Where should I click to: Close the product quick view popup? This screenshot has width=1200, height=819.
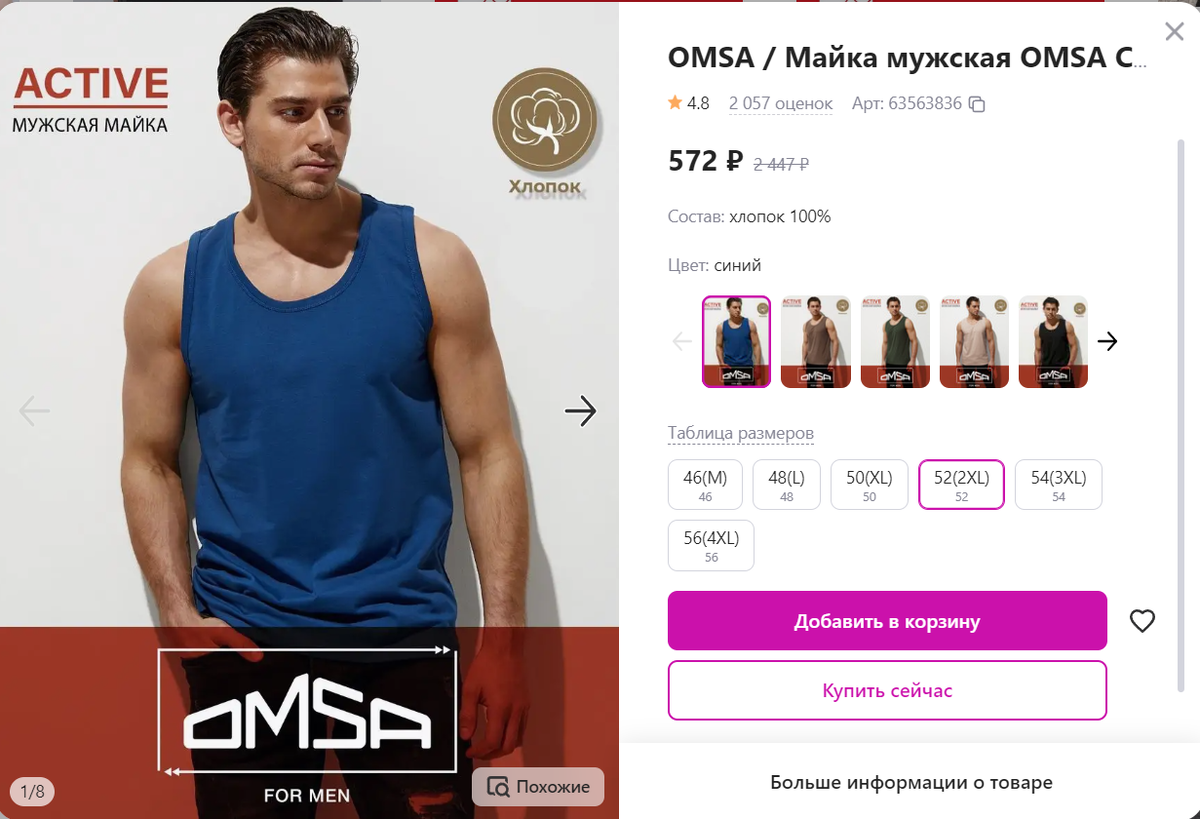click(1174, 32)
